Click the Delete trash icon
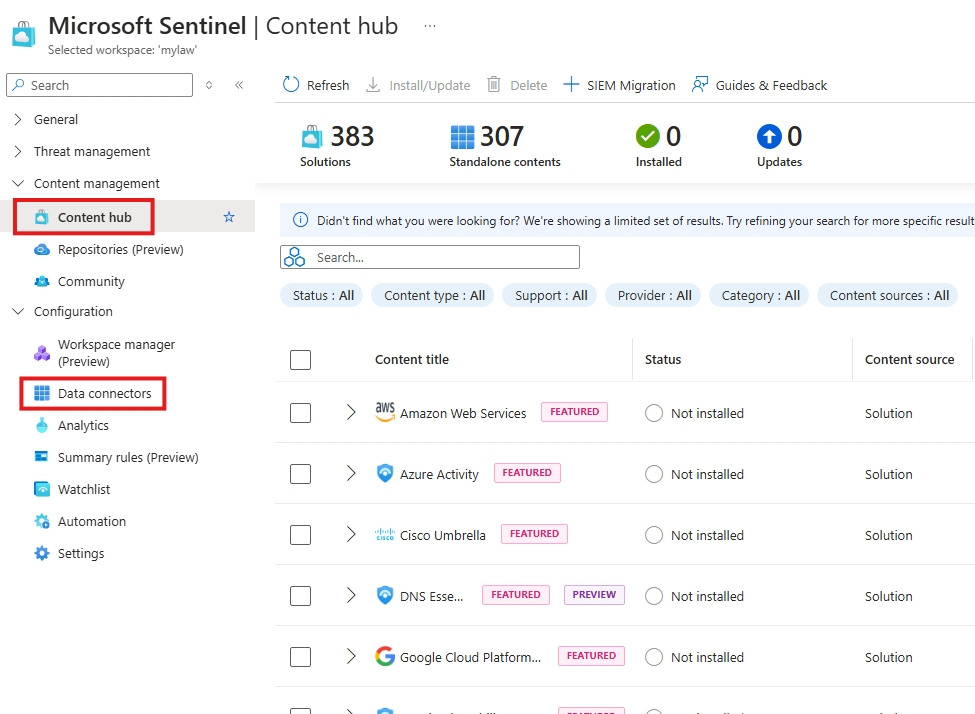 point(494,85)
